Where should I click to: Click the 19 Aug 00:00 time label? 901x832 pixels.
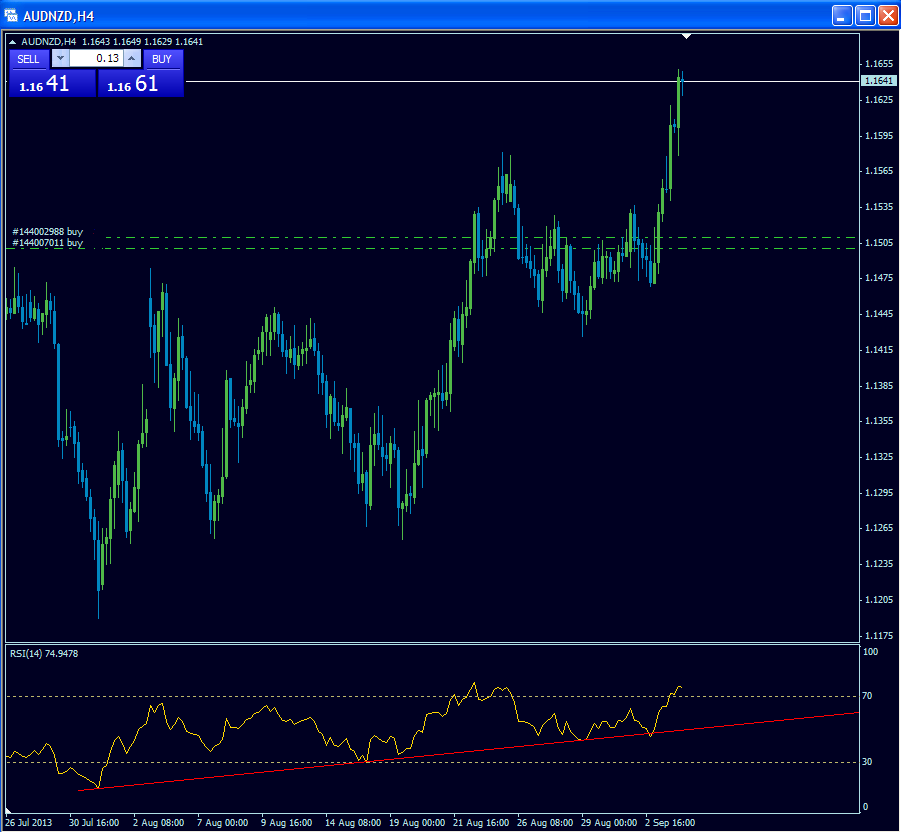coord(417,822)
